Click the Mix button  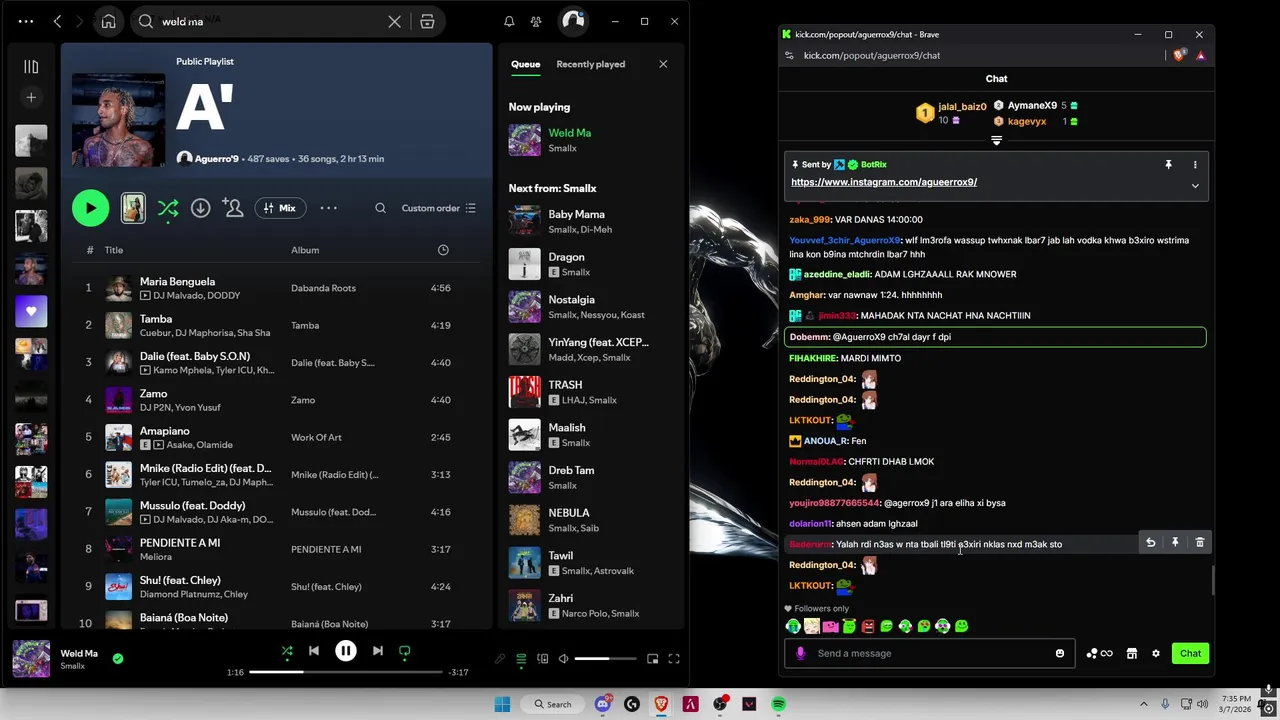[280, 208]
